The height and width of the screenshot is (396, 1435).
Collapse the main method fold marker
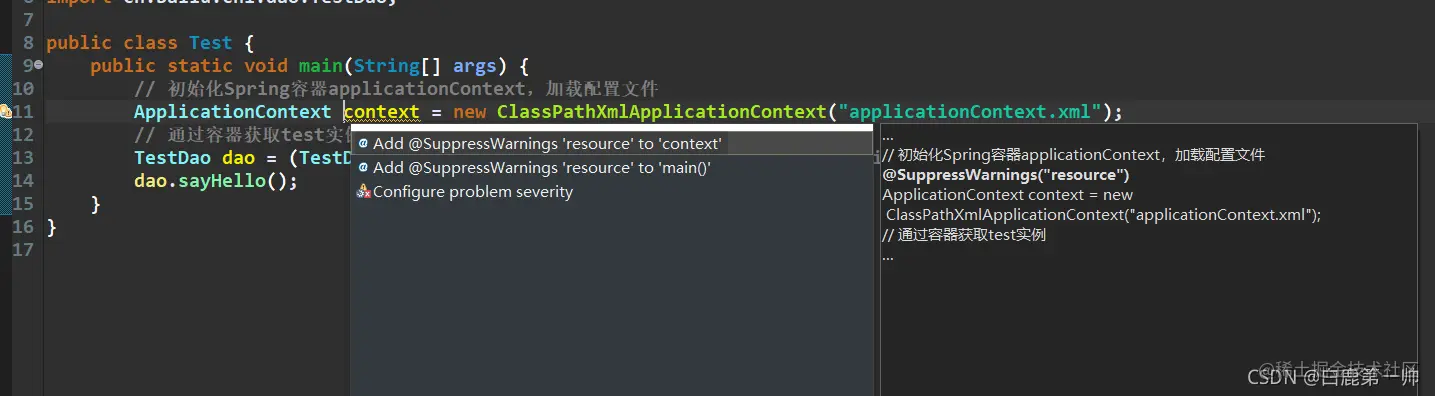pos(38,65)
